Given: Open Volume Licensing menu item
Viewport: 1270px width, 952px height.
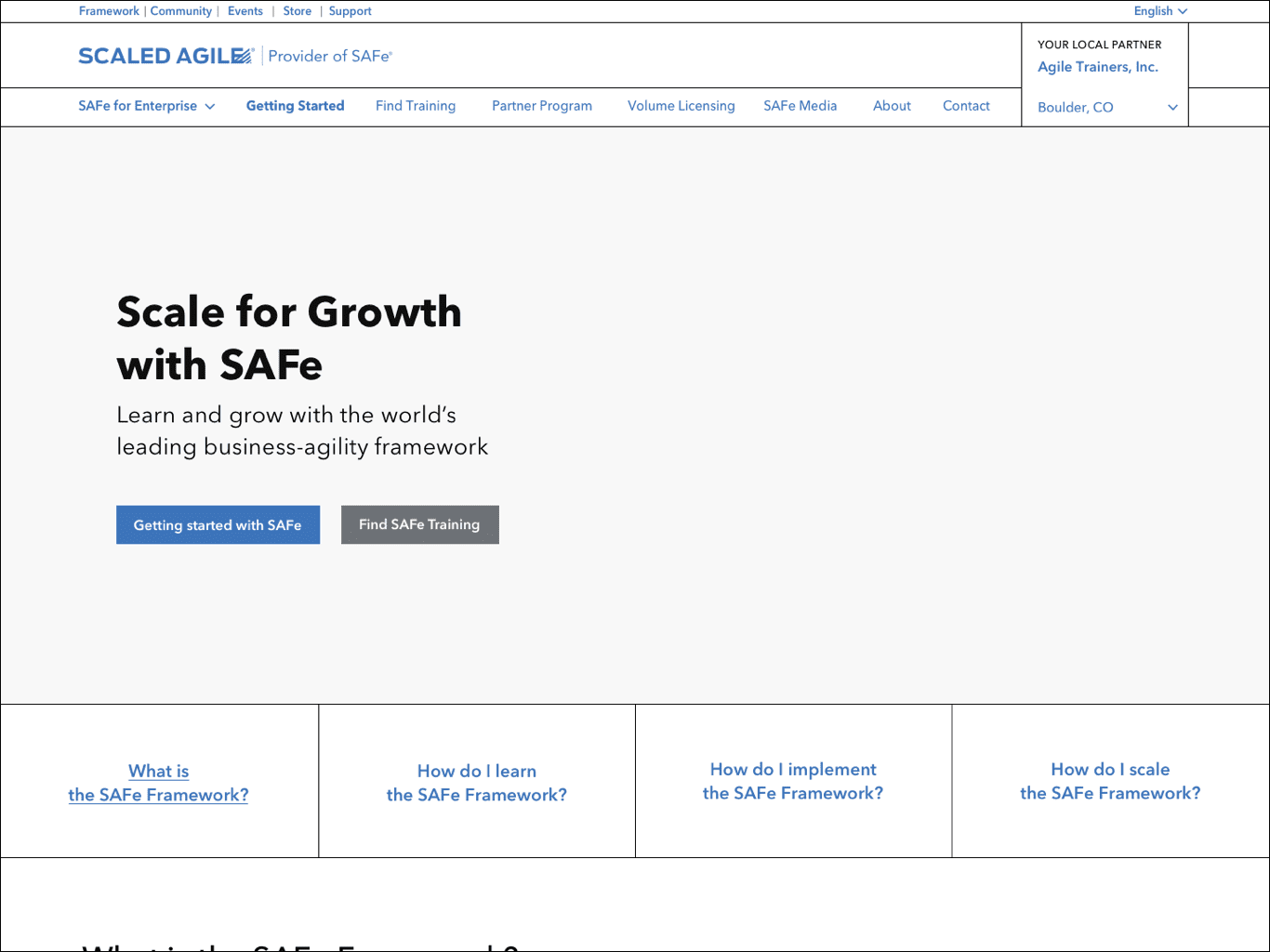Looking at the screenshot, I should point(681,106).
